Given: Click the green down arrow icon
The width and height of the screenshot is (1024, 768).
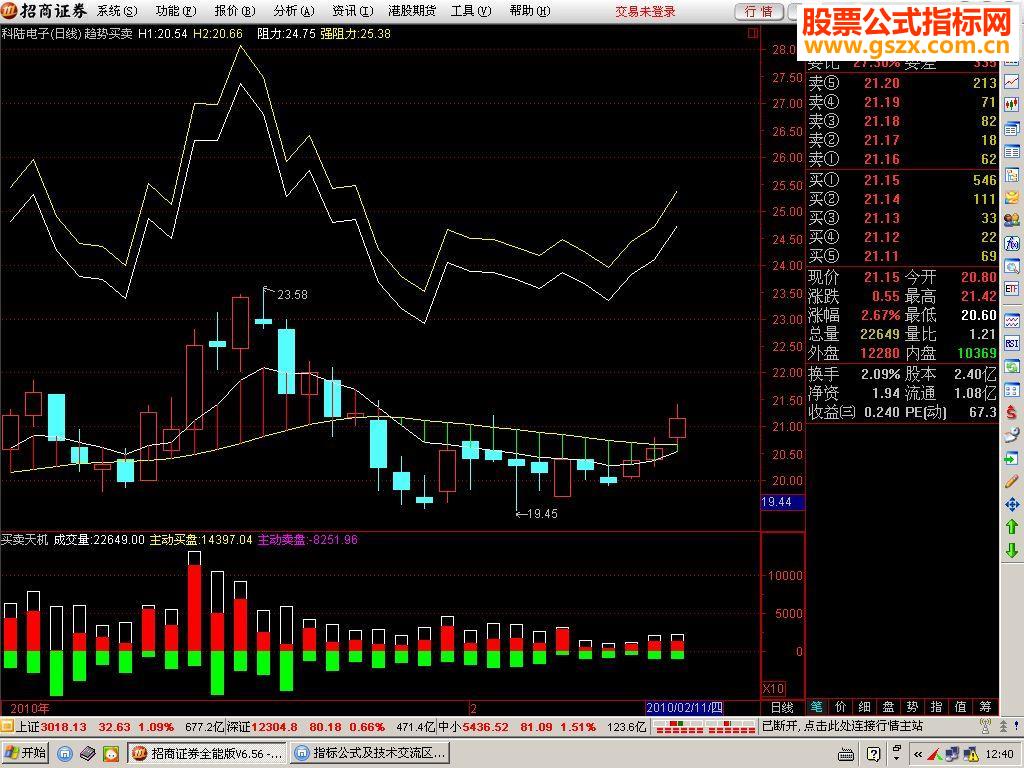Looking at the screenshot, I should point(1012,550).
